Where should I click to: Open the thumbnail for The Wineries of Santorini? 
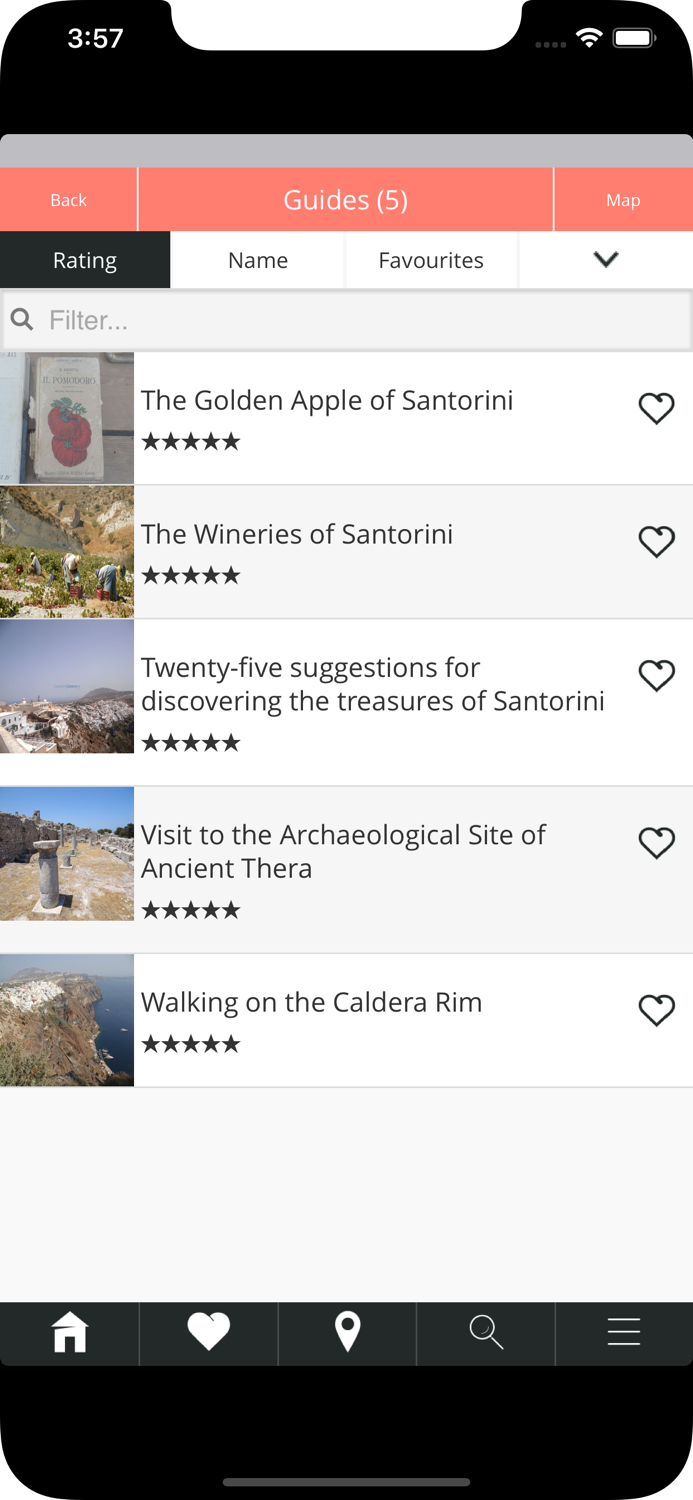pos(66,551)
